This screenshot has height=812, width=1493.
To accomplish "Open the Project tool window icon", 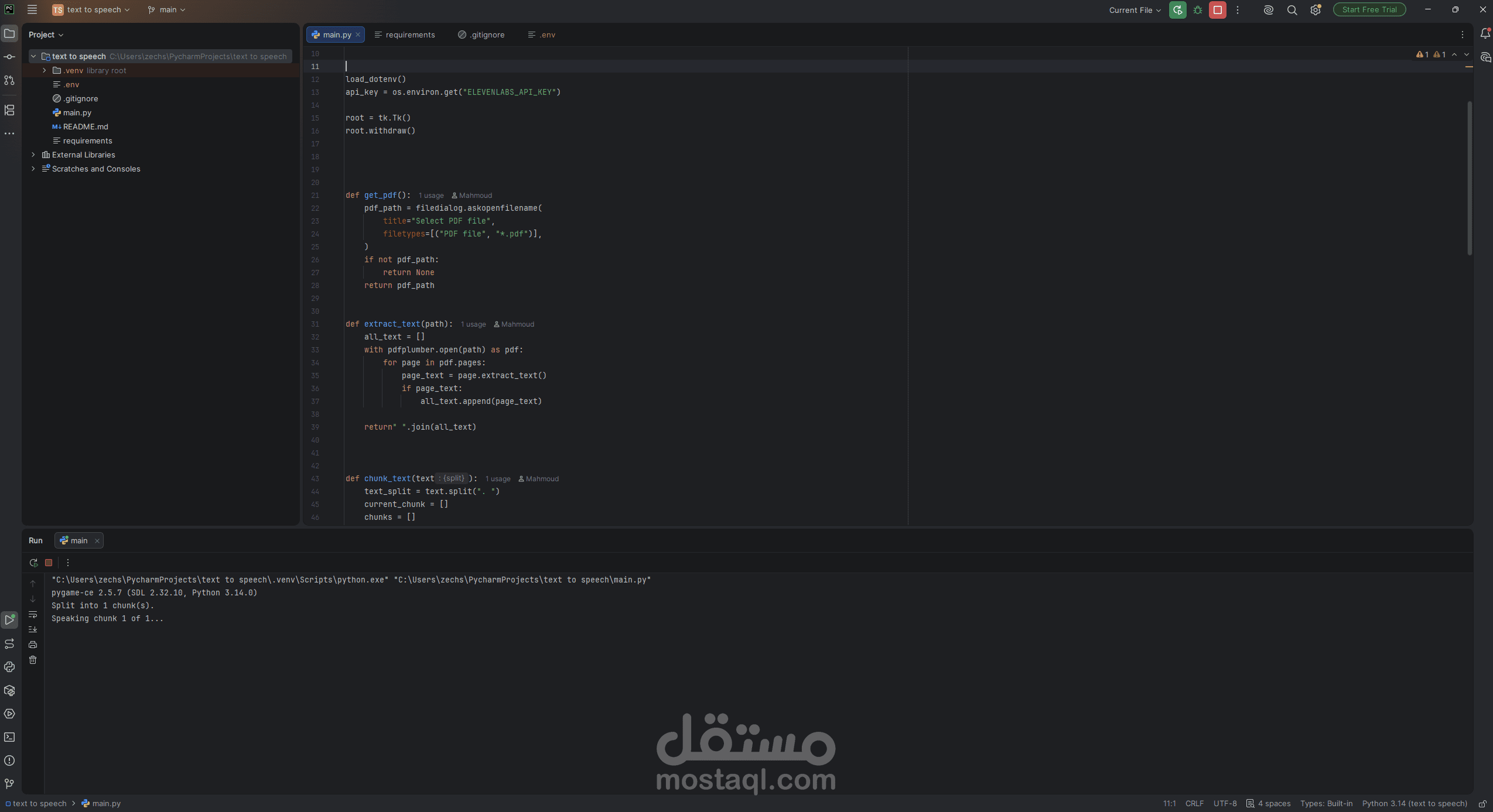I will tap(9, 34).
